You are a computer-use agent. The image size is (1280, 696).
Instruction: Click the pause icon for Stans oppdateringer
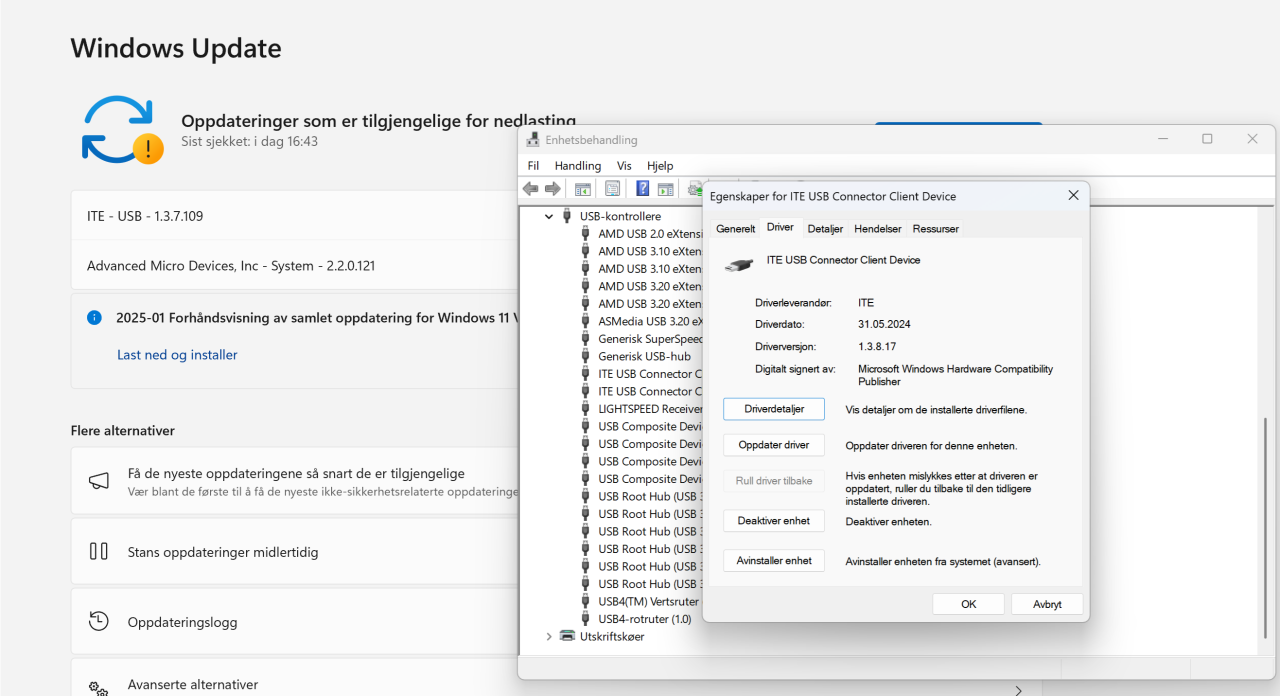click(98, 551)
